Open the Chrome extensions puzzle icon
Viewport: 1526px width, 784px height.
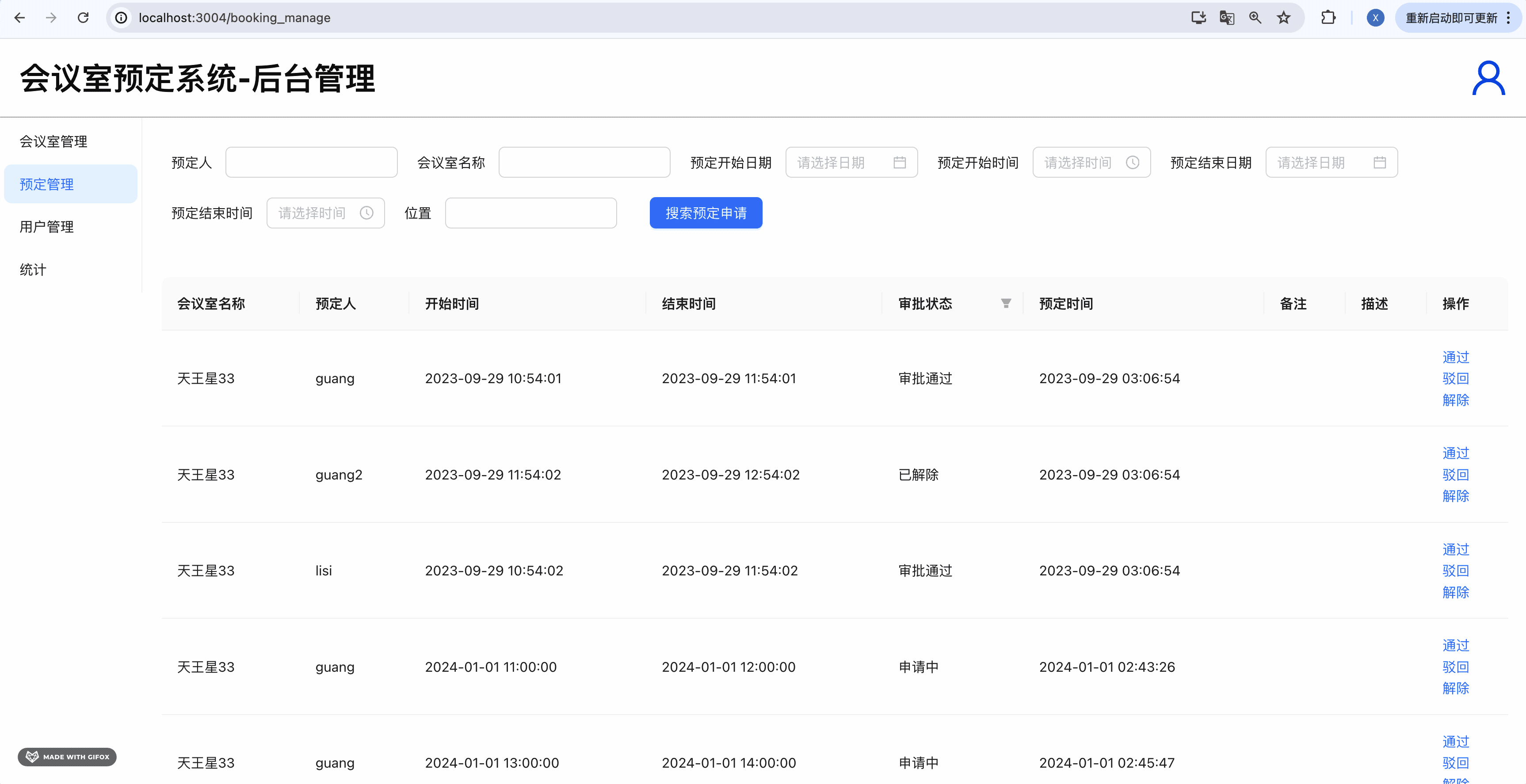coord(1328,18)
